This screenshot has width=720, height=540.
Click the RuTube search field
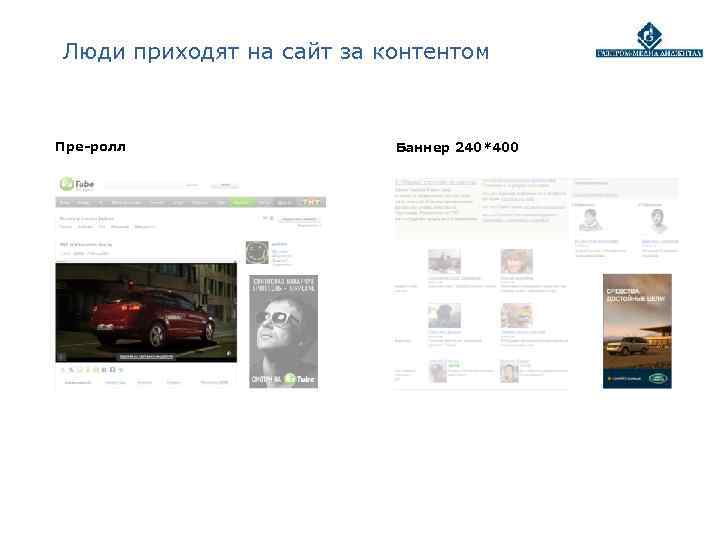[154, 186]
